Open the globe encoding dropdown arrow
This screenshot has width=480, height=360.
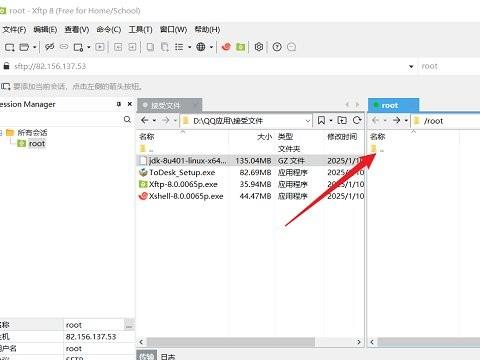pos(211,47)
